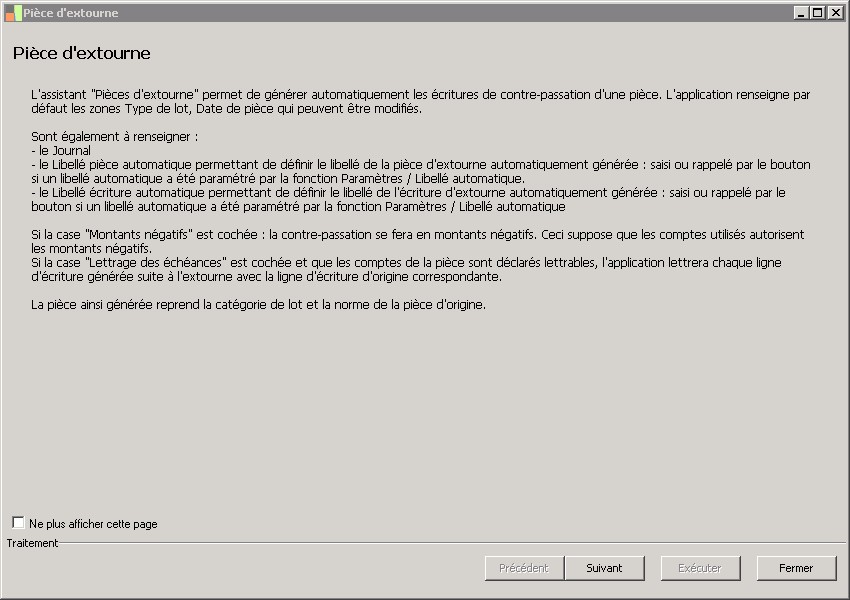The height and width of the screenshot is (600, 850).
Task: Dismiss the wizard with the Fermer button
Action: (x=796, y=568)
